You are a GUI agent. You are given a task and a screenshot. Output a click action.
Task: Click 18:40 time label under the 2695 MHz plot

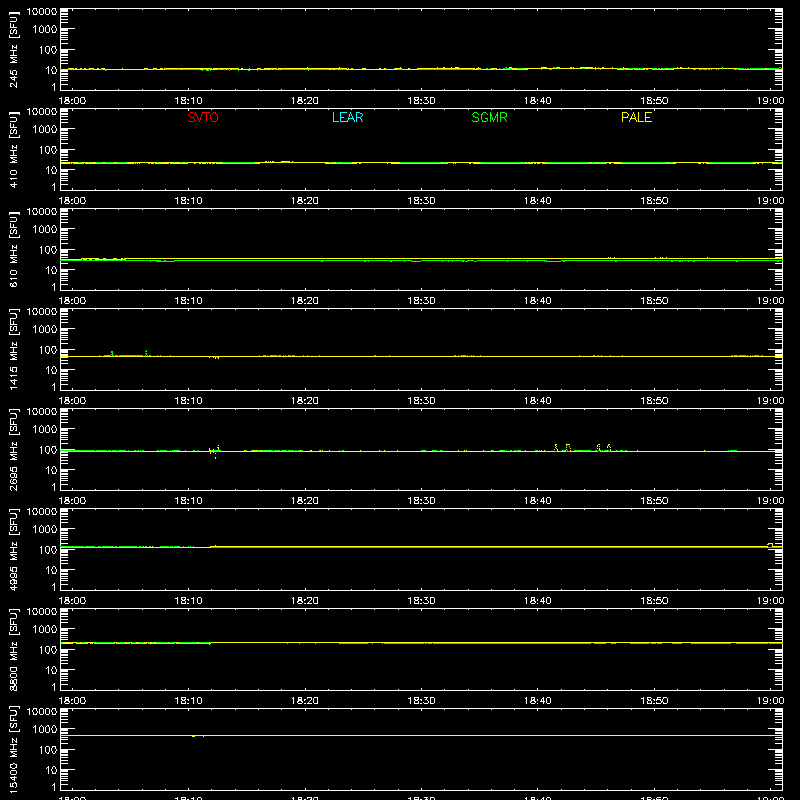(537, 501)
